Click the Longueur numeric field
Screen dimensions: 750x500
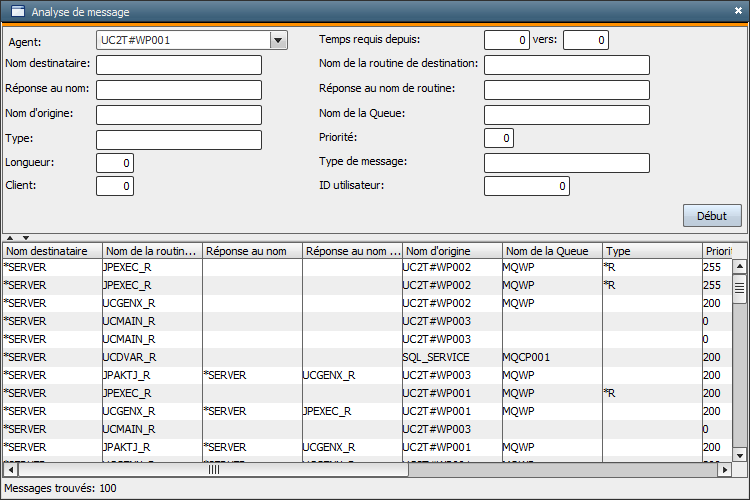coord(115,163)
